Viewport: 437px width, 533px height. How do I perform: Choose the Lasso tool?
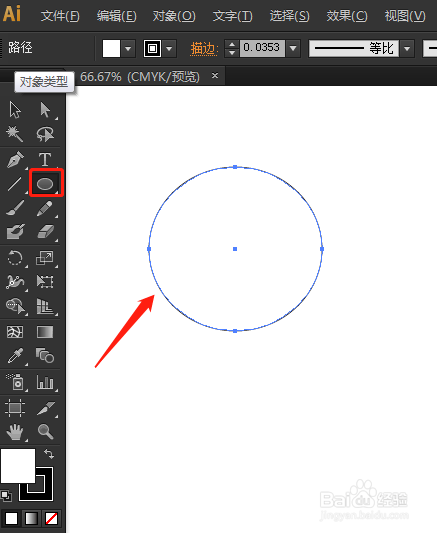click(x=45, y=134)
